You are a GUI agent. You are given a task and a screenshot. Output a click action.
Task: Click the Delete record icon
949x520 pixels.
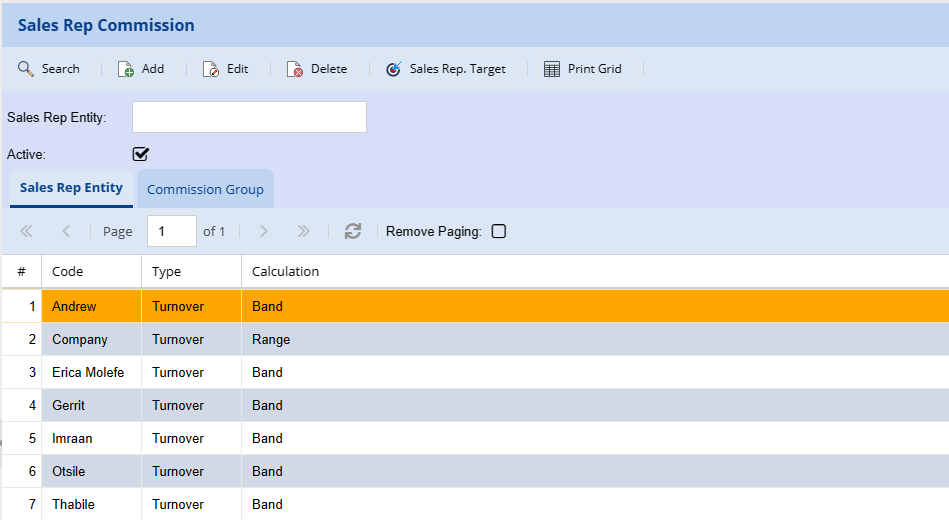(x=295, y=69)
